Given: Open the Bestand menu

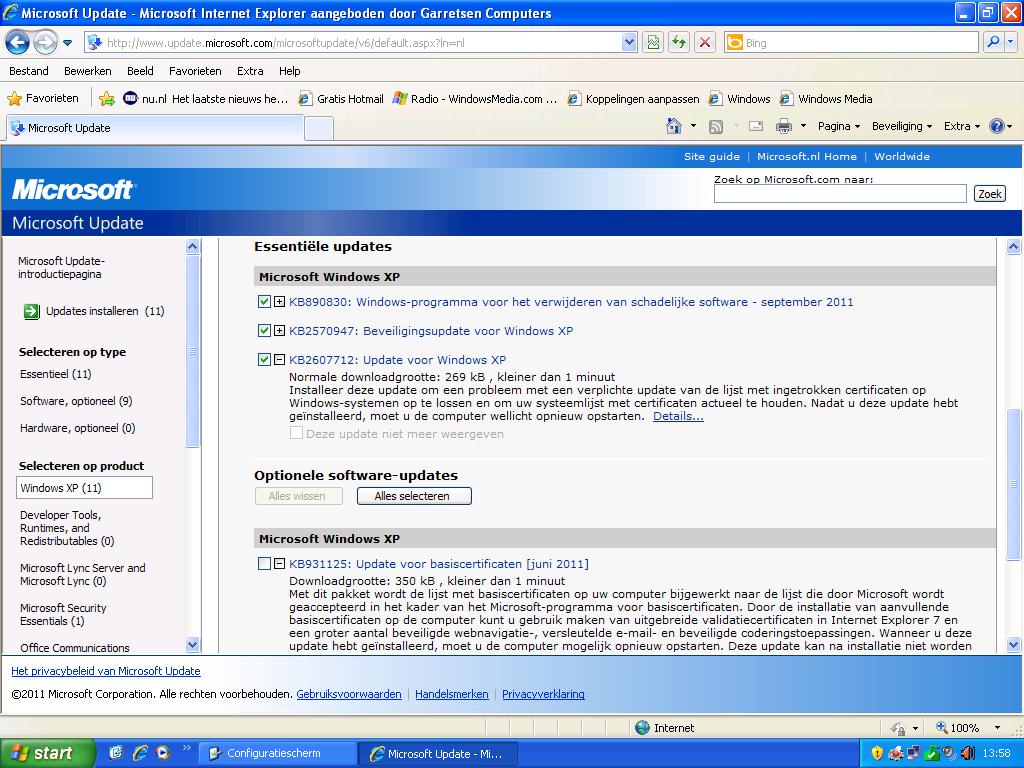Looking at the screenshot, I should [29, 71].
